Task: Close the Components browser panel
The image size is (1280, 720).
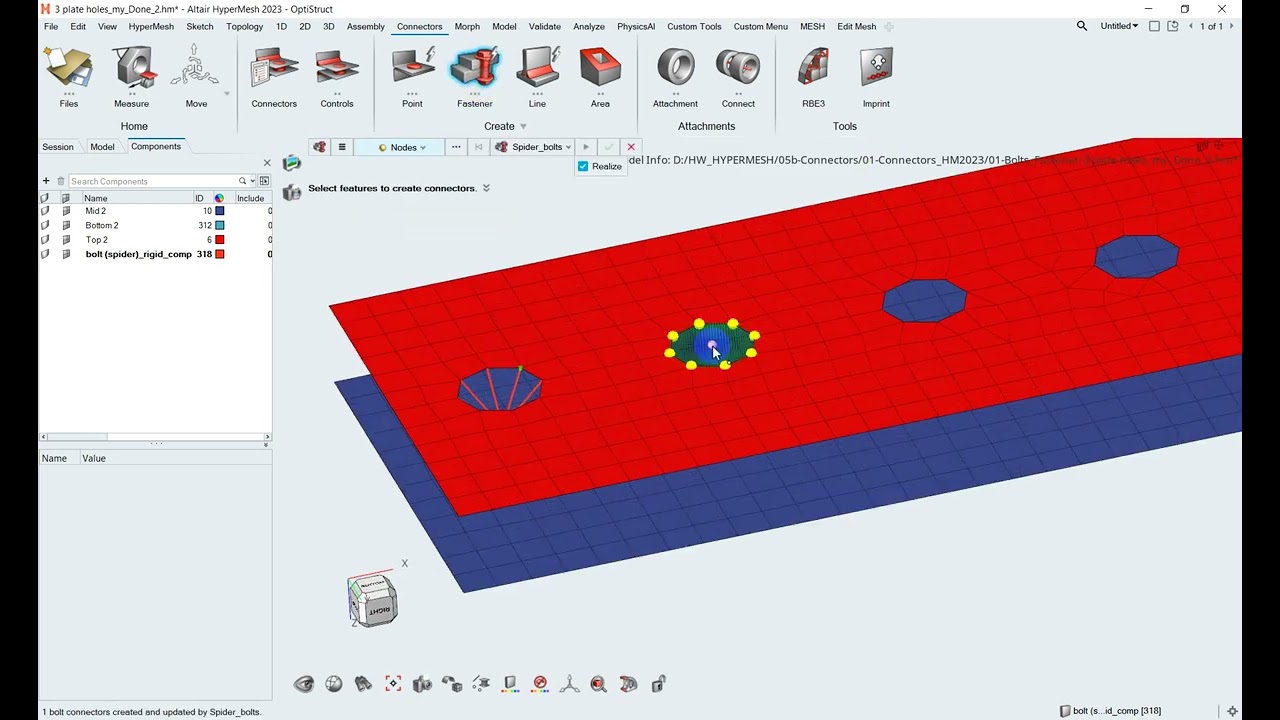Action: (267, 163)
